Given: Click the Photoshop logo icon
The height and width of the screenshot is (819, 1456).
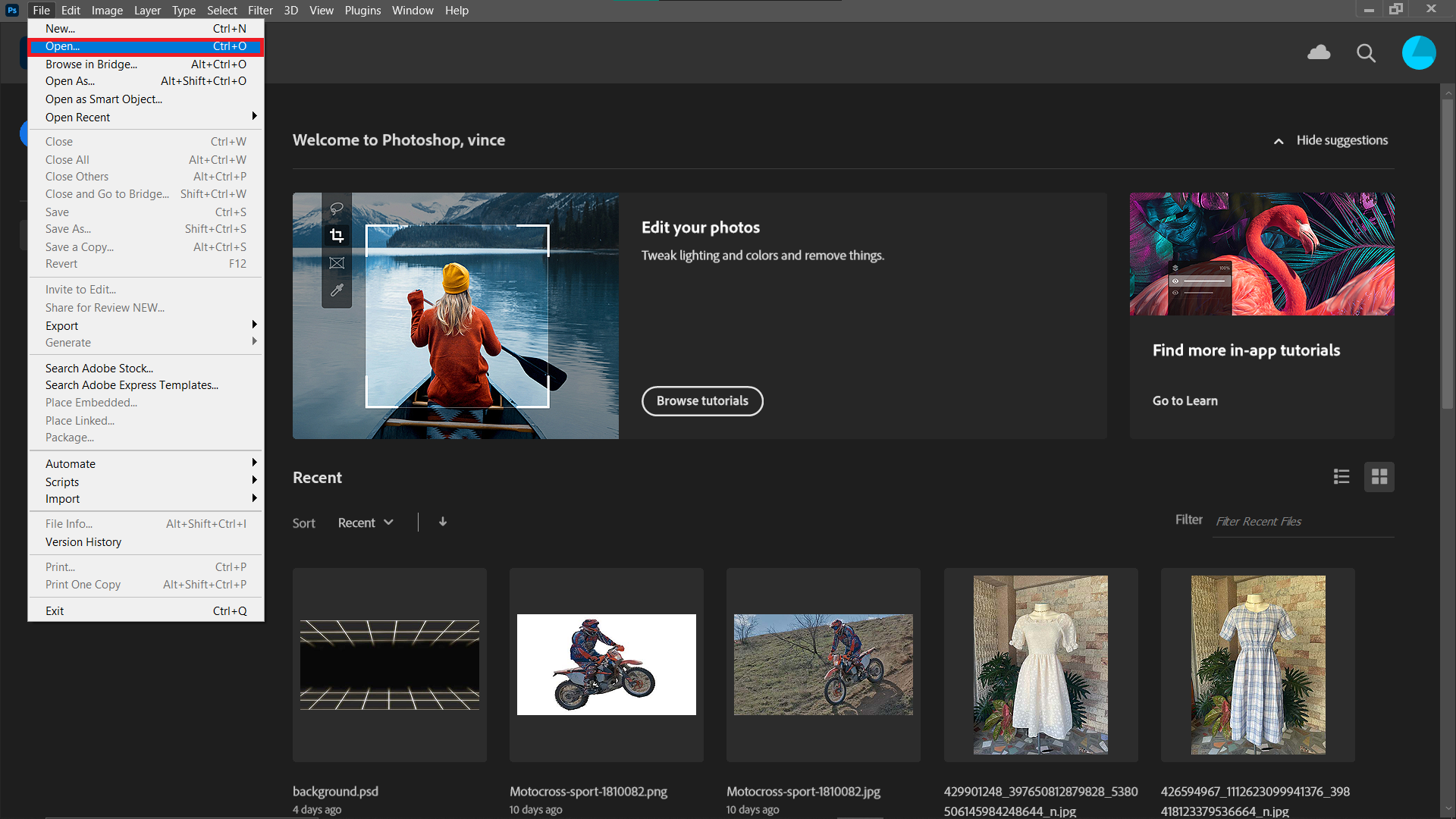Looking at the screenshot, I should (x=11, y=10).
